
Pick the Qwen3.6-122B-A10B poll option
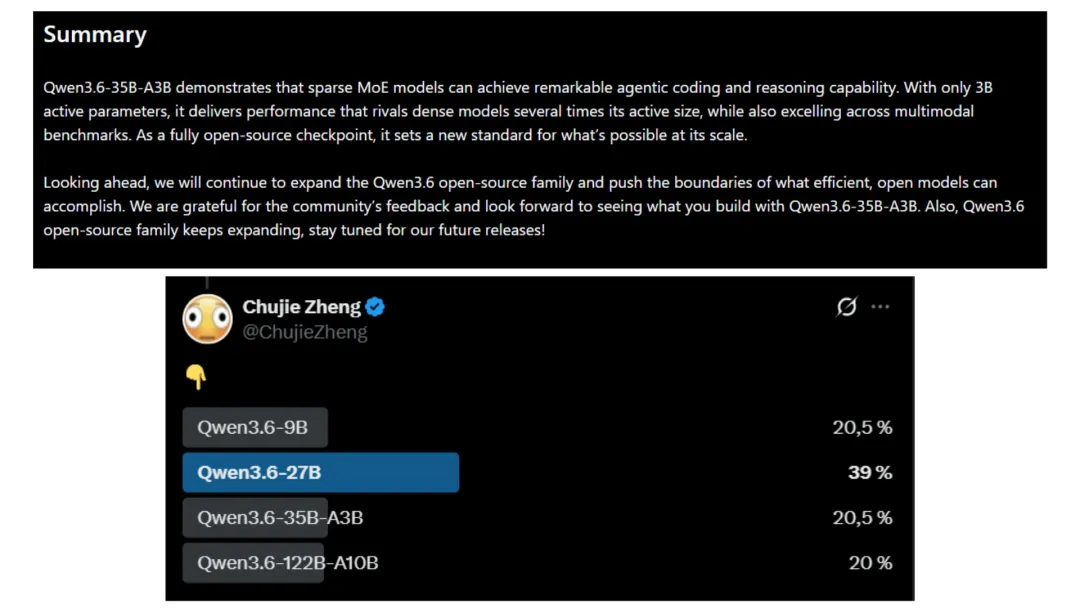pyautogui.click(x=288, y=563)
